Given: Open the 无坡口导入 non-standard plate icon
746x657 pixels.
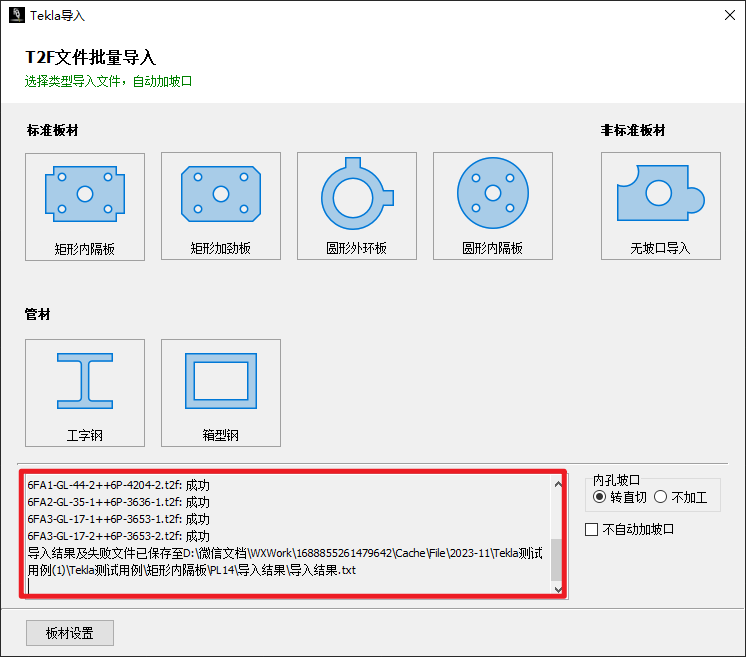Looking at the screenshot, I should coord(661,206).
